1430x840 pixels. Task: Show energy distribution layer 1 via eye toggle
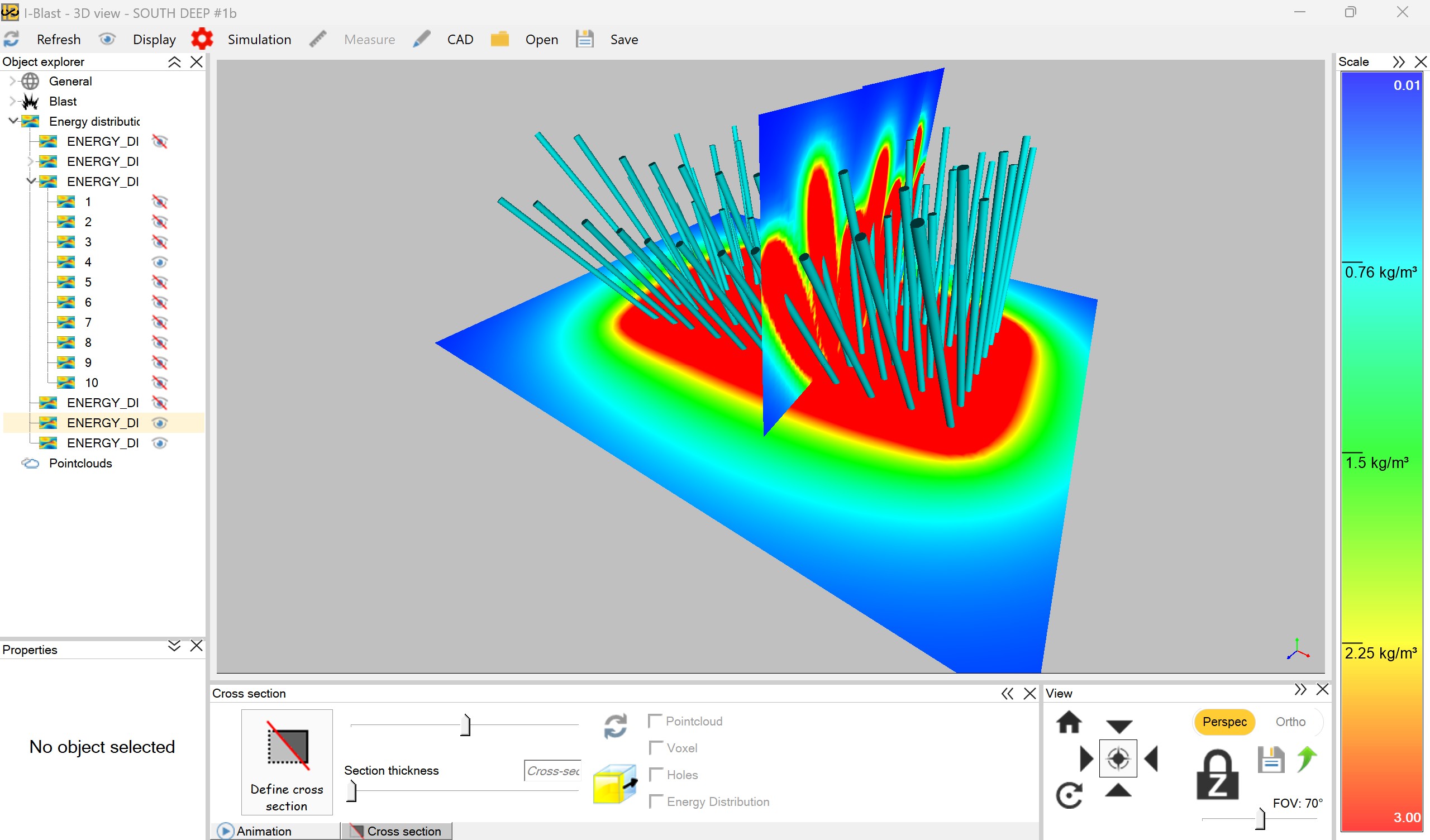(159, 202)
